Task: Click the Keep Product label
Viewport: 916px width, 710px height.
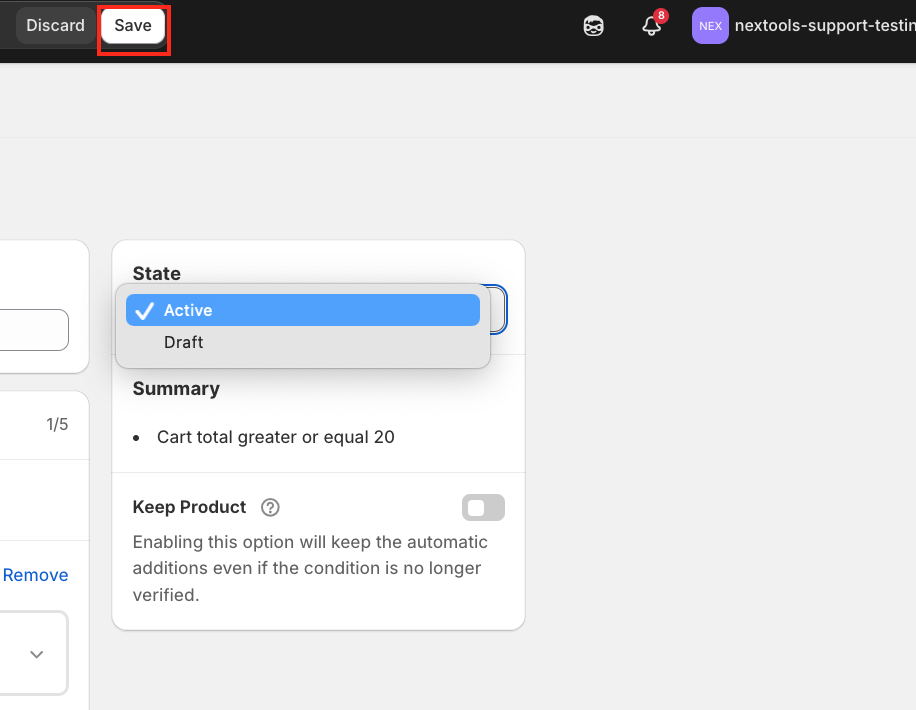Action: pyautogui.click(x=189, y=507)
